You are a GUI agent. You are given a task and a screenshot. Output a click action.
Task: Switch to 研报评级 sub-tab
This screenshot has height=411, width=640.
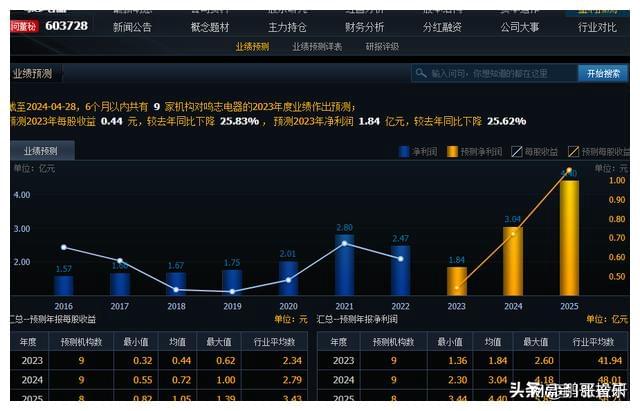[382, 47]
